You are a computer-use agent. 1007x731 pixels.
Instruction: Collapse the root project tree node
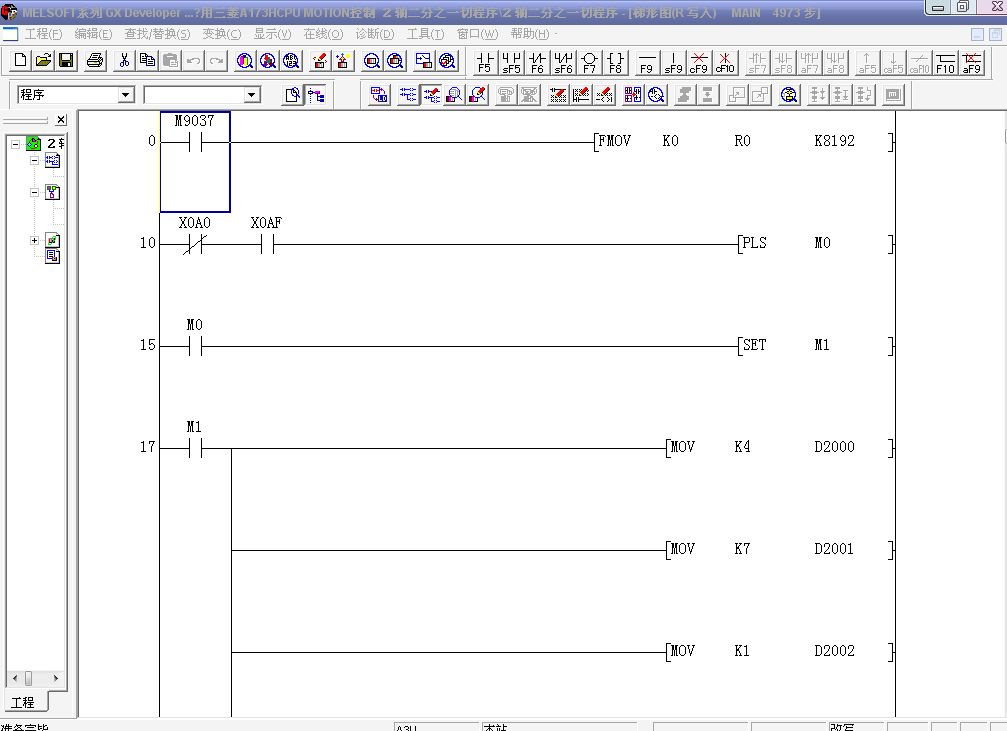[16, 144]
